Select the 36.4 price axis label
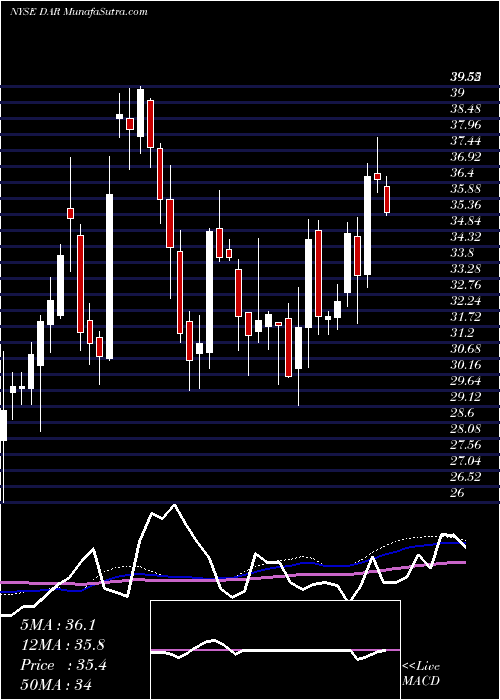This screenshot has height=700, width=500. coord(462,173)
